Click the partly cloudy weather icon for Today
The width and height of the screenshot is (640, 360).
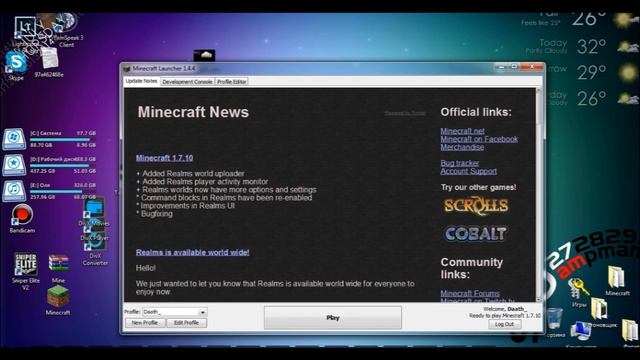coord(627,47)
